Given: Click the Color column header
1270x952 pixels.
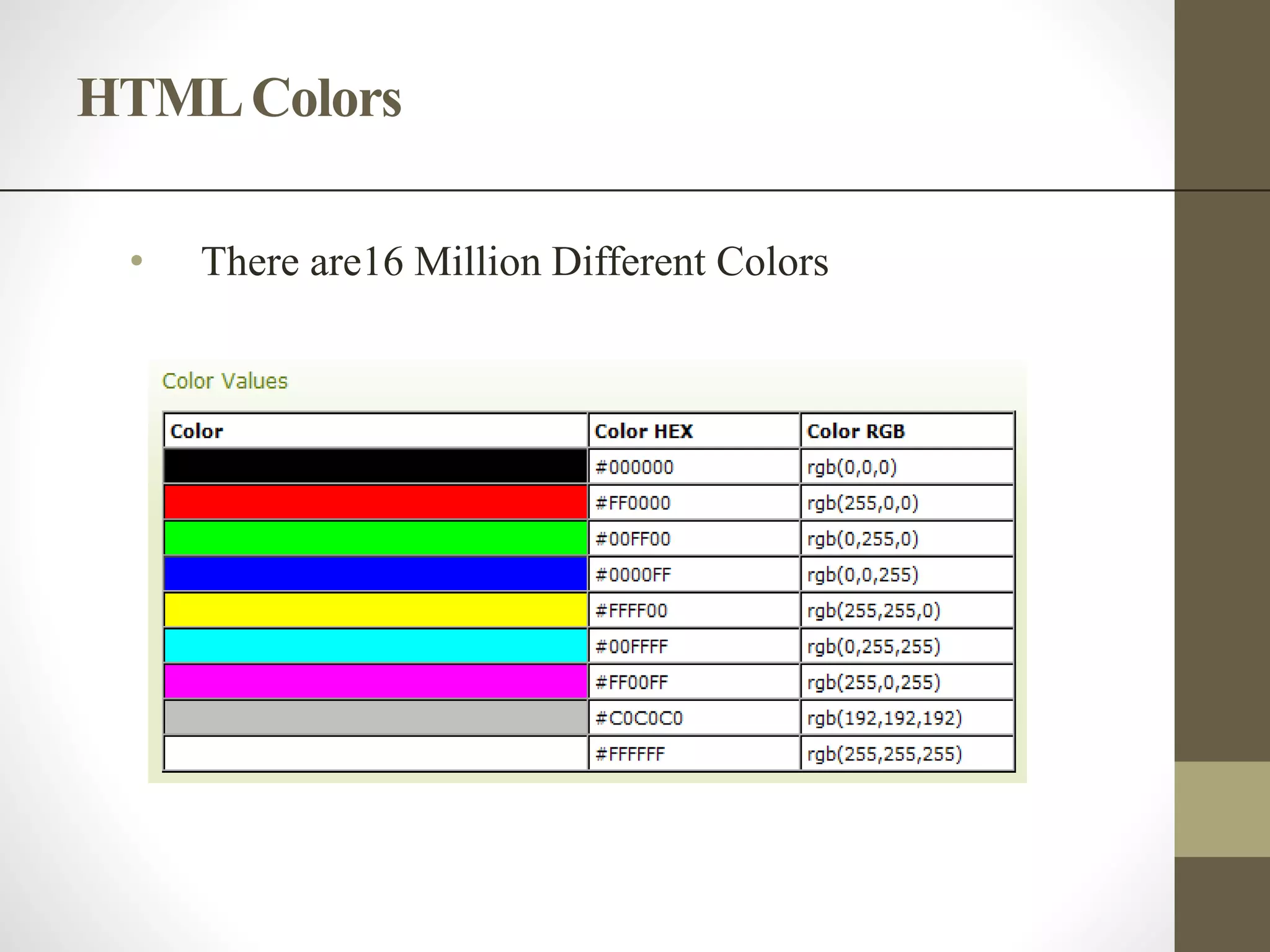Looking at the screenshot, I should point(376,431).
